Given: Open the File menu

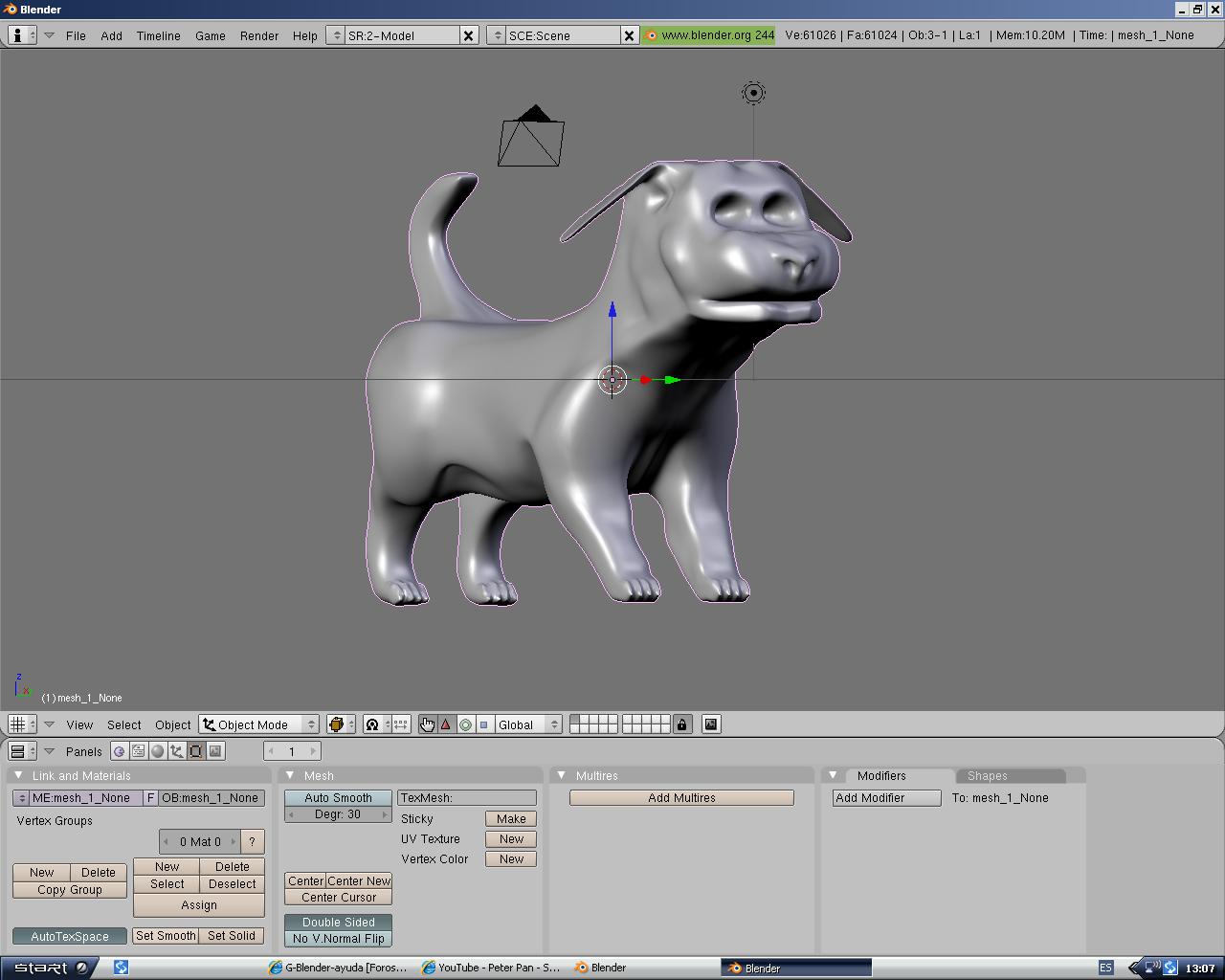Looking at the screenshot, I should click(76, 35).
